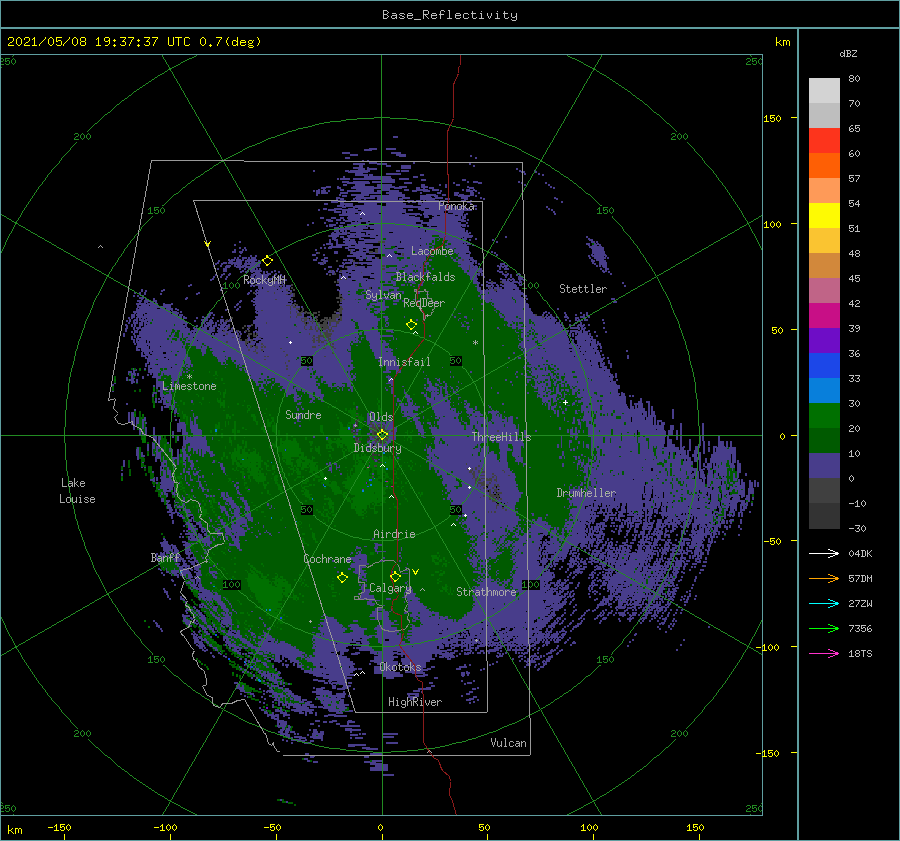Click the Lake Louise label
The image size is (900, 841).
77,491
